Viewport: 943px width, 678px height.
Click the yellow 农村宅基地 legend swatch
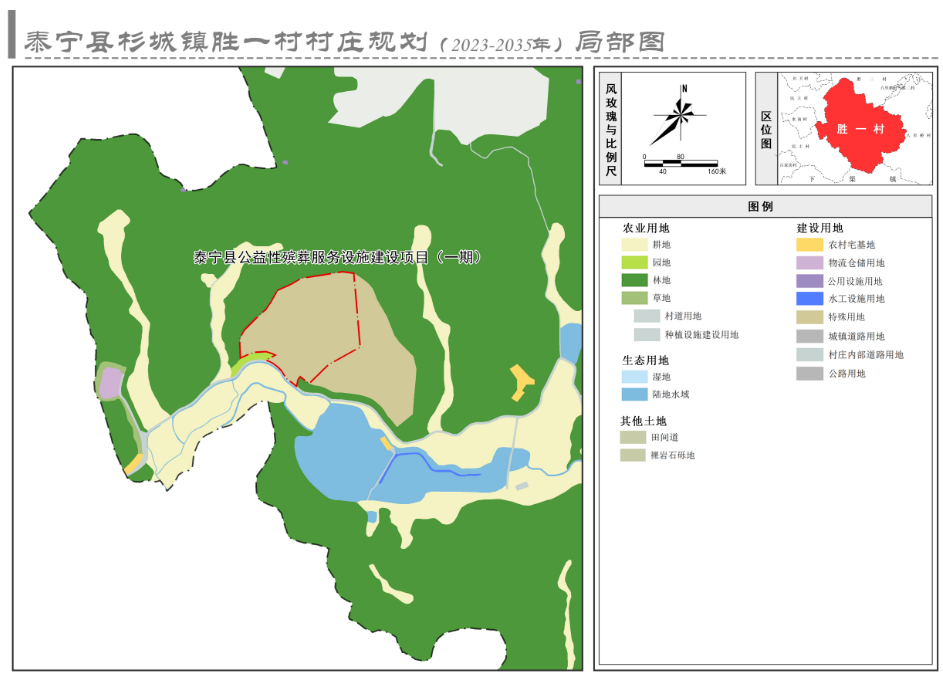click(809, 244)
